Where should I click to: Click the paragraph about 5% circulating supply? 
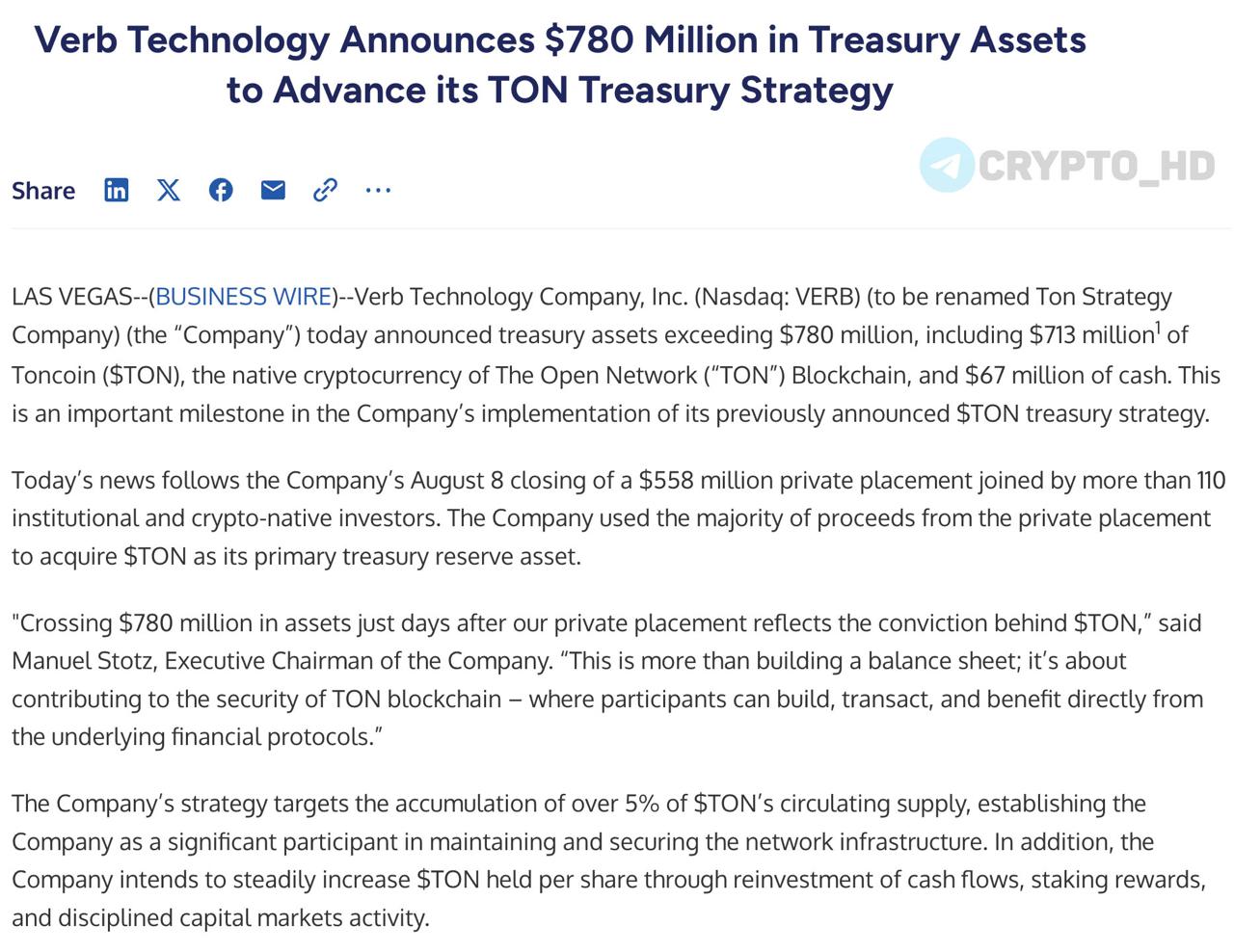(609, 860)
